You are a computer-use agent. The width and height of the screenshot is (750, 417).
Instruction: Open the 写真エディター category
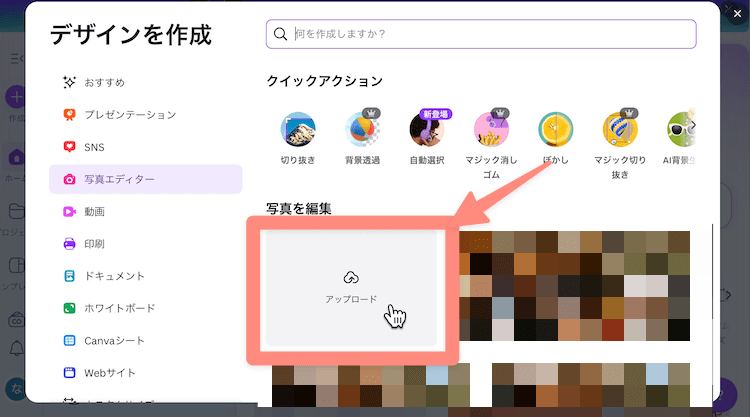coord(145,179)
